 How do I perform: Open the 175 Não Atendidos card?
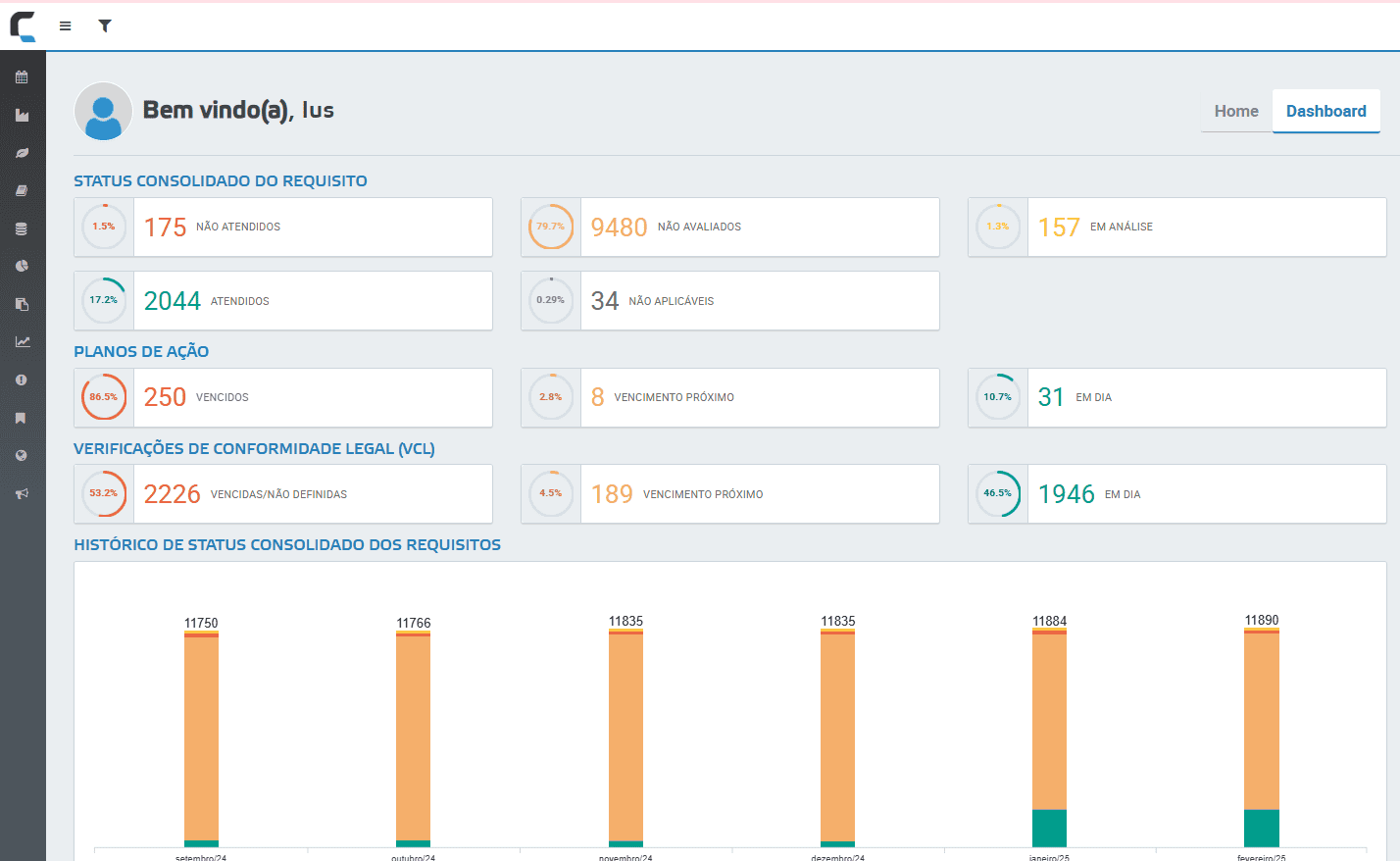[x=283, y=228]
